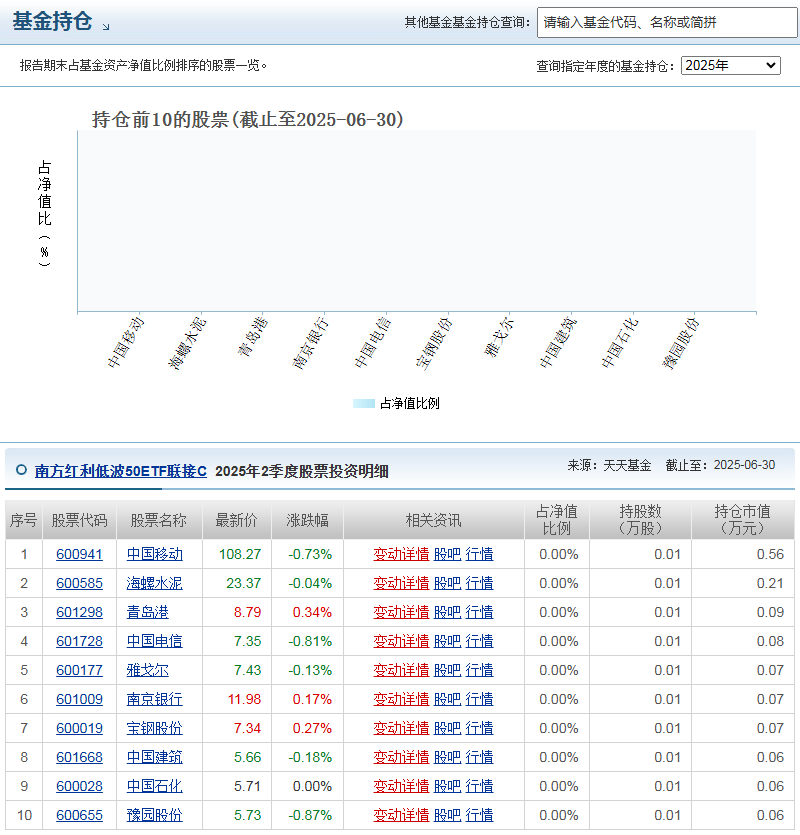Viewport: 800px width, 835px height.
Task: Click the 持股数（万股） column header
Action: tap(640, 520)
